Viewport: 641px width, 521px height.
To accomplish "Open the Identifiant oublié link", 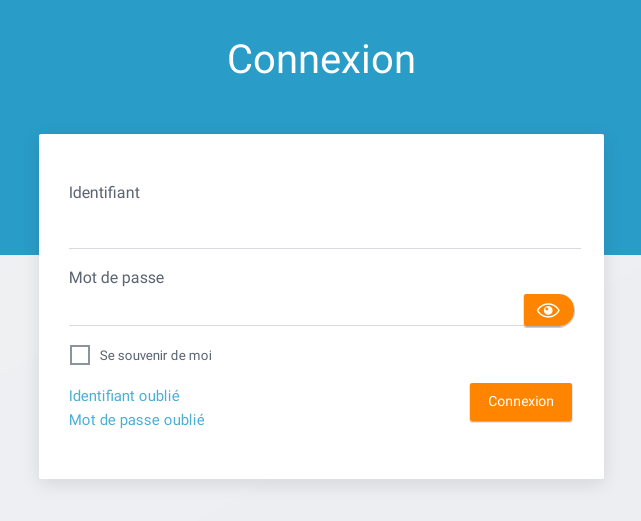I will (124, 396).
